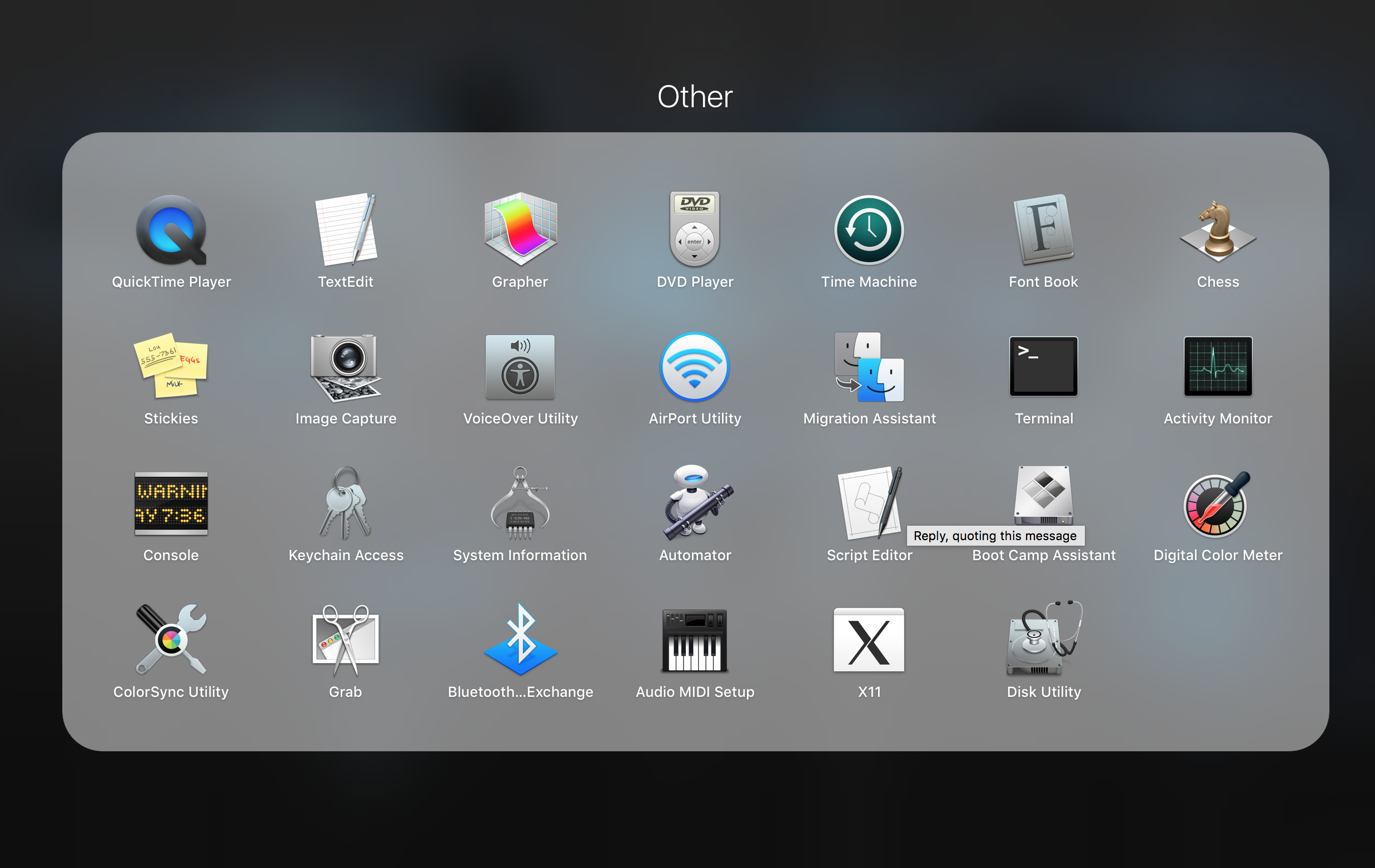Open Bluetooth File Exchange
Screen dimensions: 1375x868
520,640
